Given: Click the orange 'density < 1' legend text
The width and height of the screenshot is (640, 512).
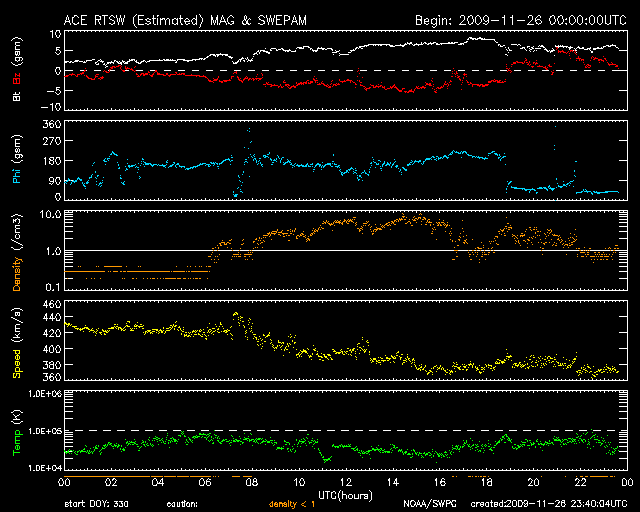Looking at the screenshot, I should [x=292, y=504].
